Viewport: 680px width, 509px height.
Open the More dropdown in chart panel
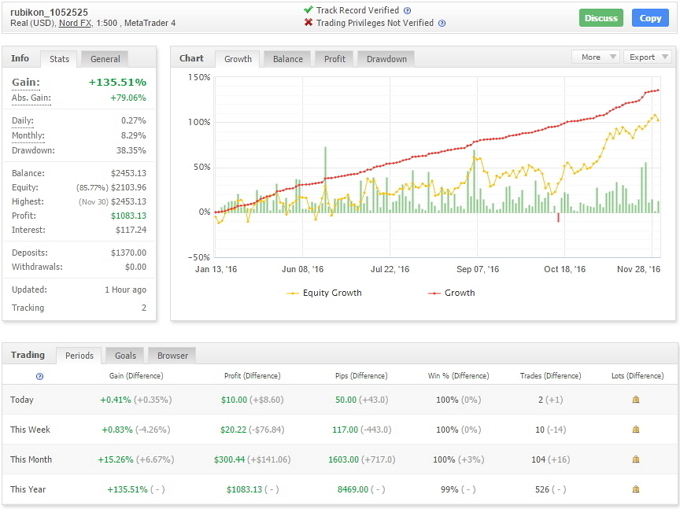coord(595,57)
